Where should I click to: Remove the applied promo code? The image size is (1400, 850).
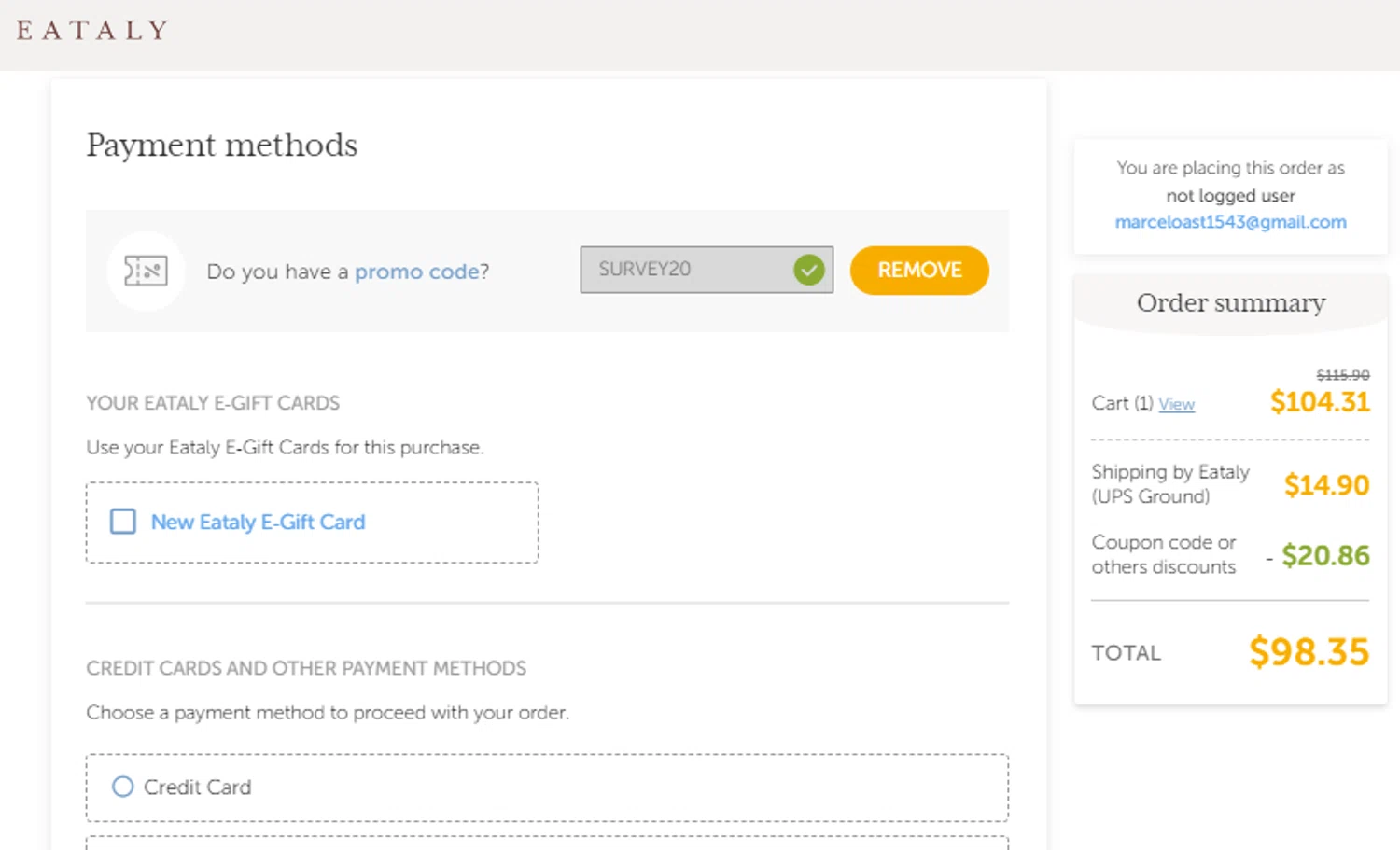coord(919,270)
